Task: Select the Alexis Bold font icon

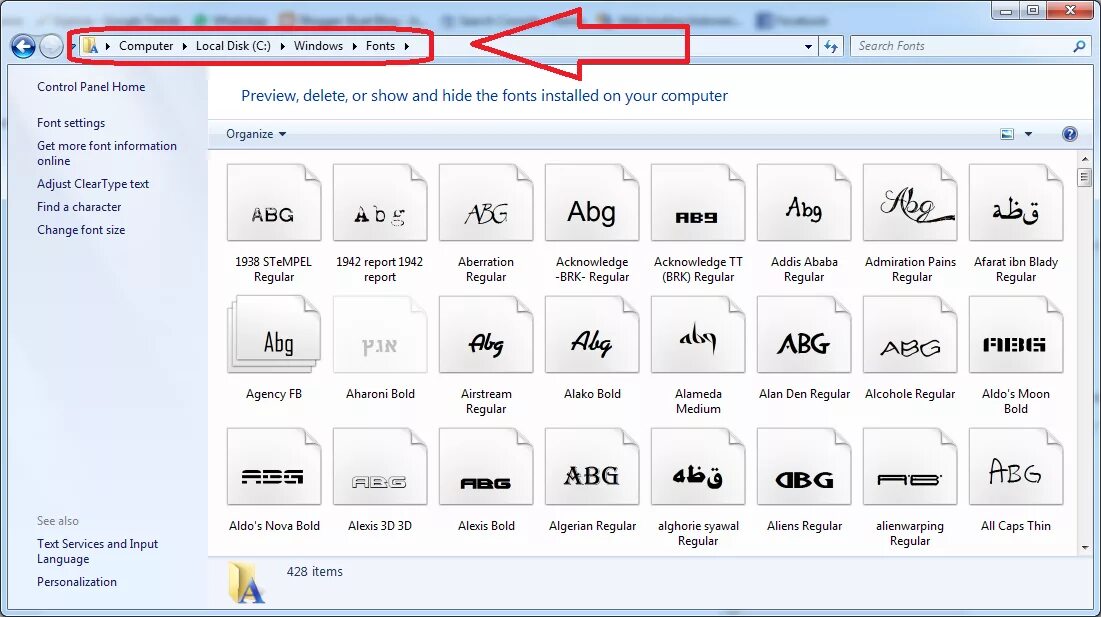Action: [x=486, y=466]
